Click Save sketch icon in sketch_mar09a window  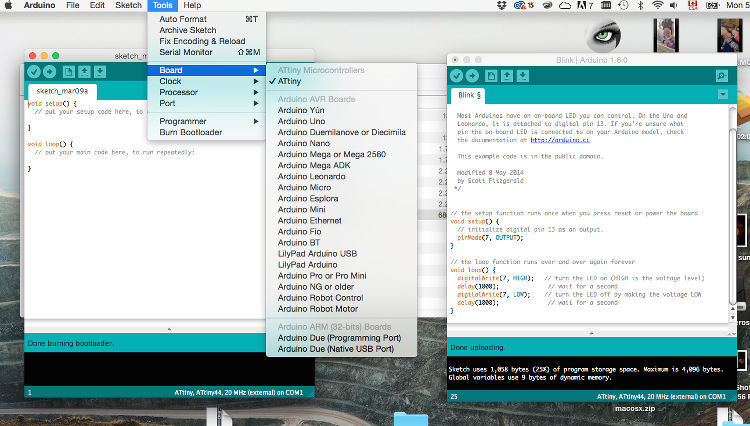[x=99, y=72]
